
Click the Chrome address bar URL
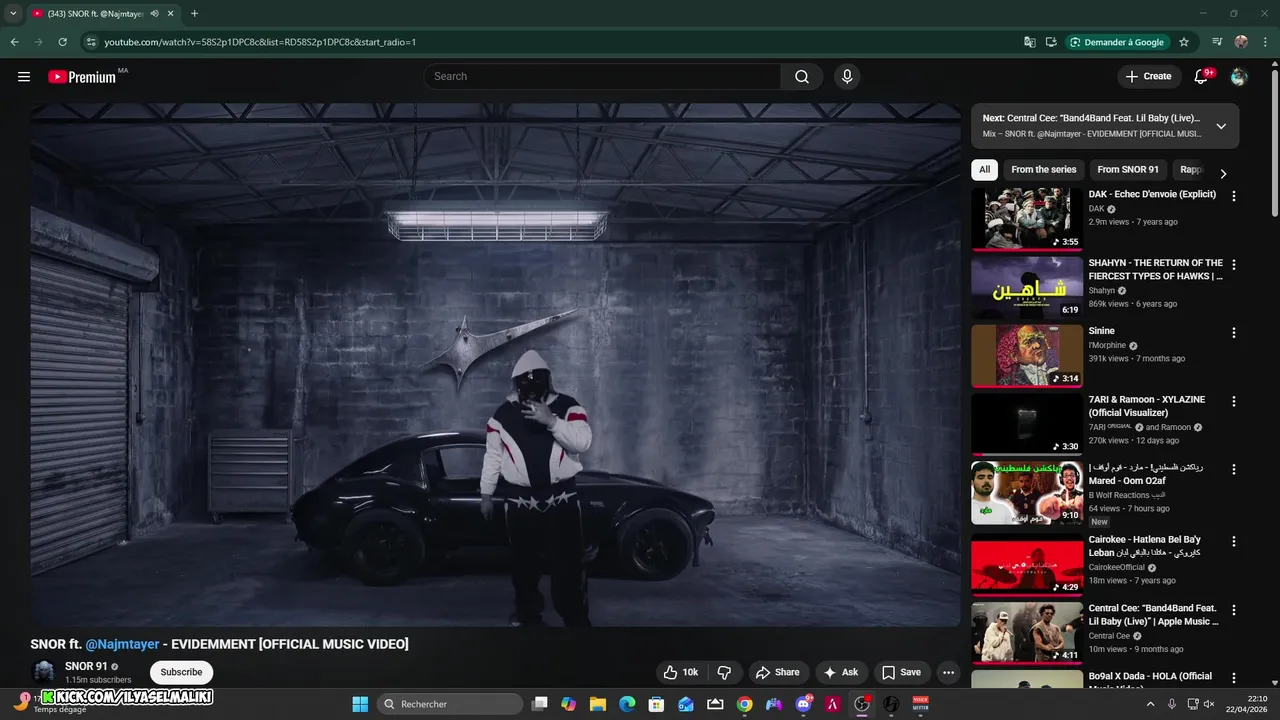tap(260, 42)
